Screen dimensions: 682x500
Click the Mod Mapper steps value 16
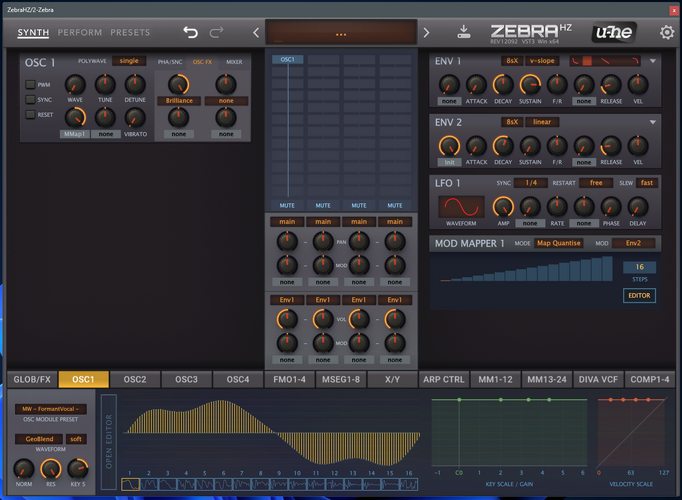[x=639, y=267]
